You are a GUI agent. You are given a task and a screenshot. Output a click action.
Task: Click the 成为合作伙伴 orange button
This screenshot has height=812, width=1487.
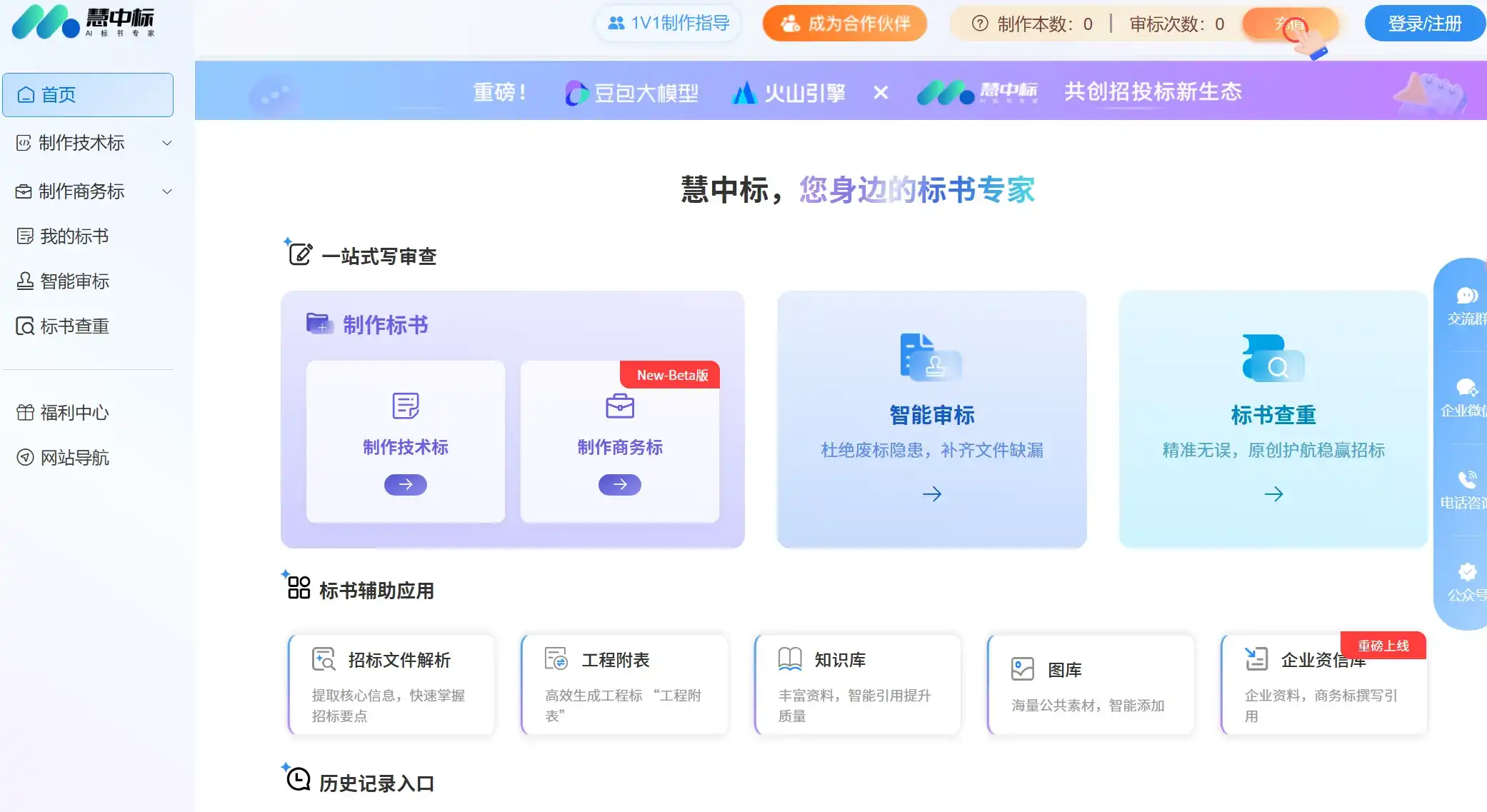click(844, 24)
